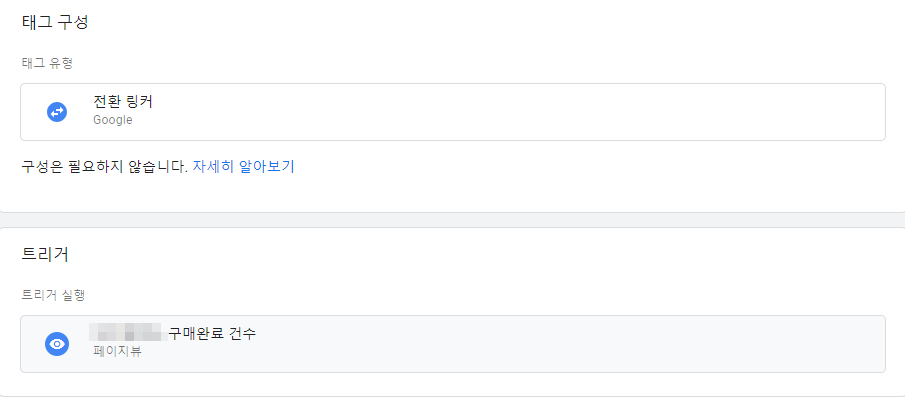Image resolution: width=905 pixels, height=397 pixels.
Task: Click the 태그 구성 section heading
Action: pyautogui.click(x=55, y=23)
